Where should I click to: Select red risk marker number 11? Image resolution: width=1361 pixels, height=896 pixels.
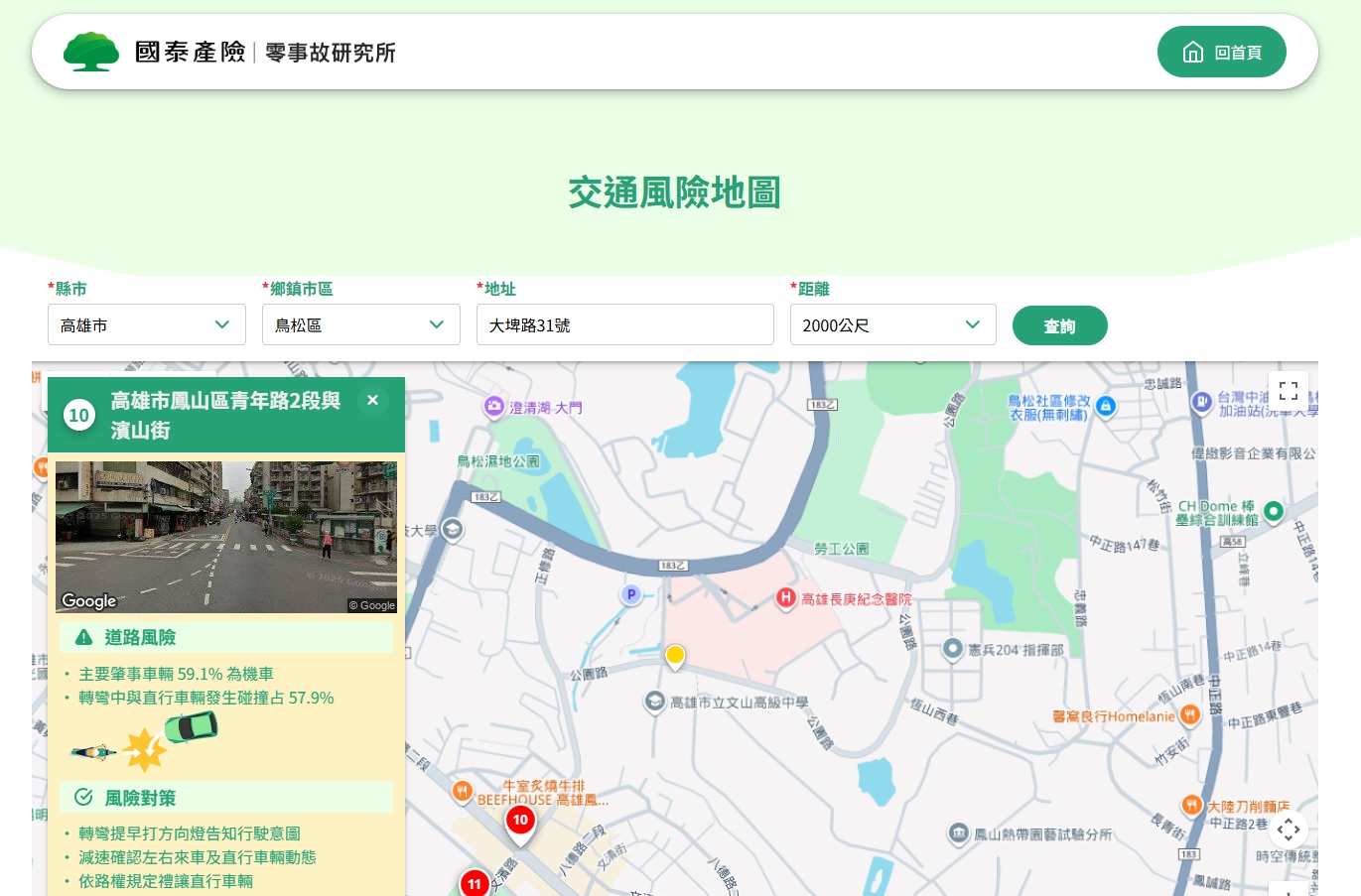point(475,882)
